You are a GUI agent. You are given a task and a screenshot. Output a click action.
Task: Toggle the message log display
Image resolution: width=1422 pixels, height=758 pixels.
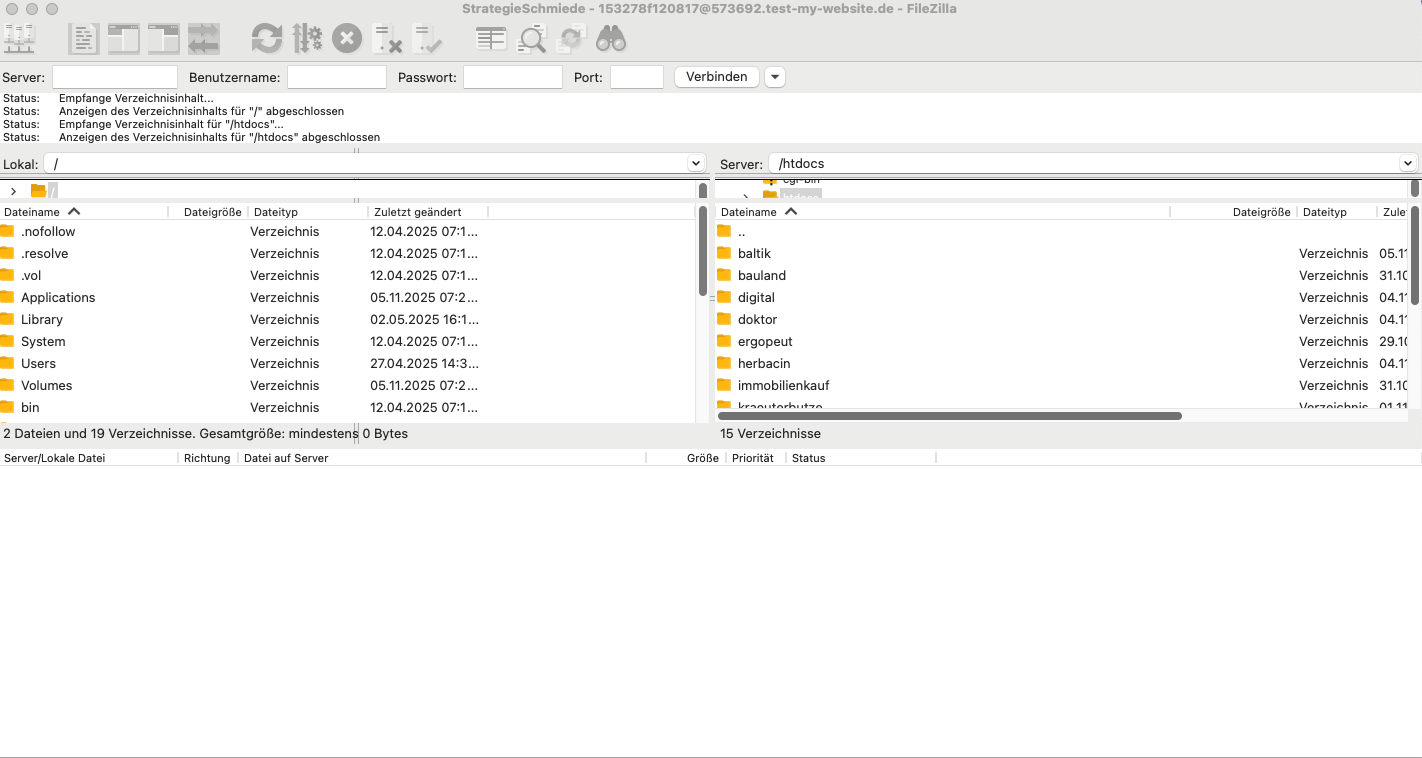84,39
